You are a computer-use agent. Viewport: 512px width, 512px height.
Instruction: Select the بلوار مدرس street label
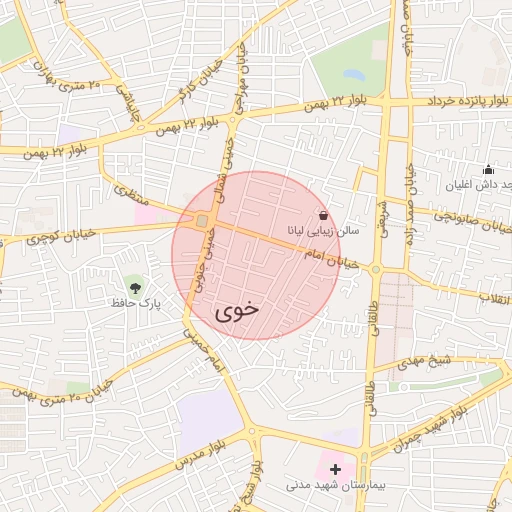coord(201,455)
